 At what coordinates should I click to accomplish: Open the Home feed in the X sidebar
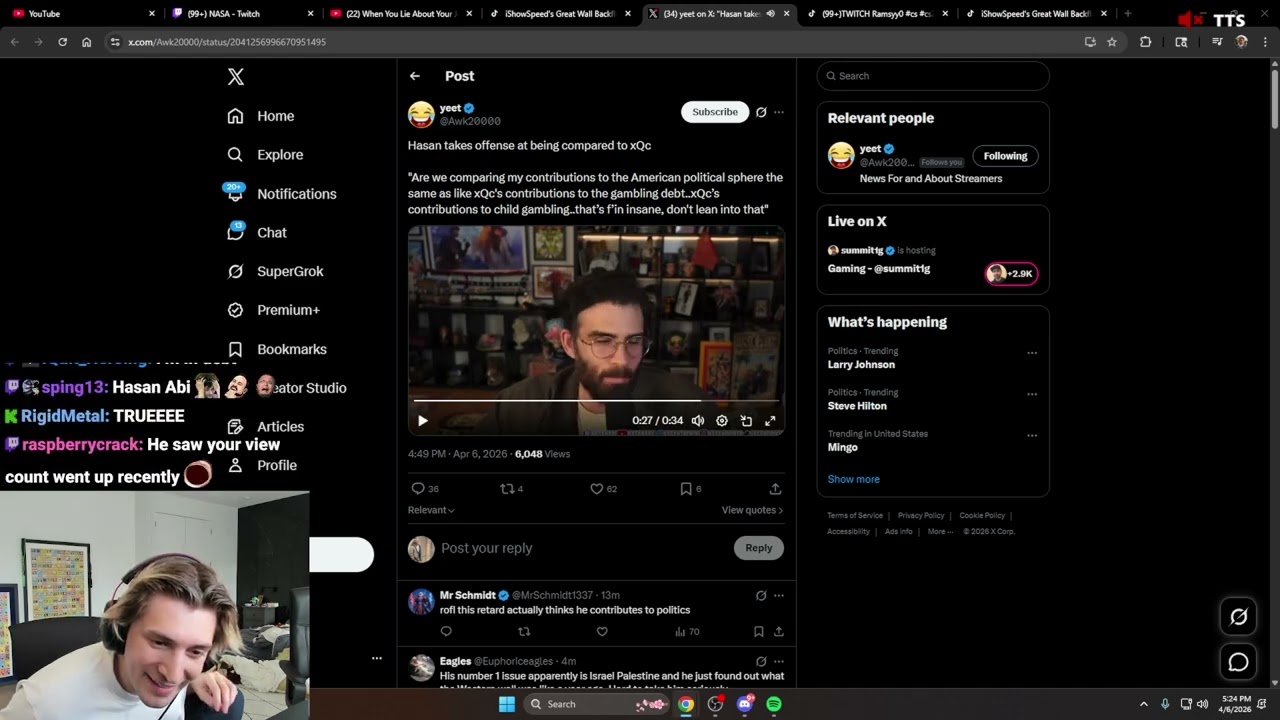261,116
